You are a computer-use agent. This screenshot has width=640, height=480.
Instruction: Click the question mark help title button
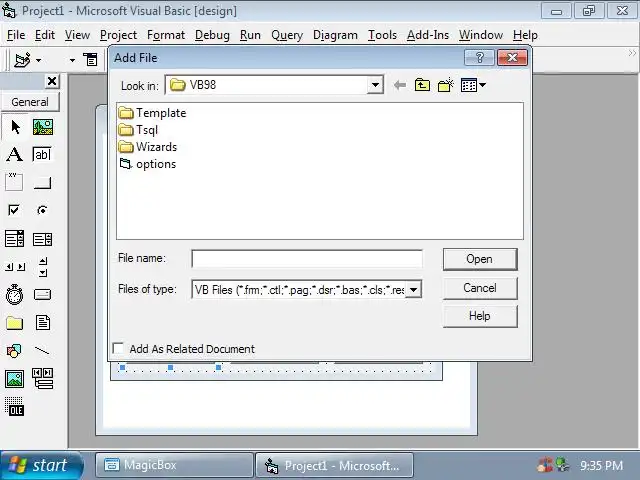point(480,58)
